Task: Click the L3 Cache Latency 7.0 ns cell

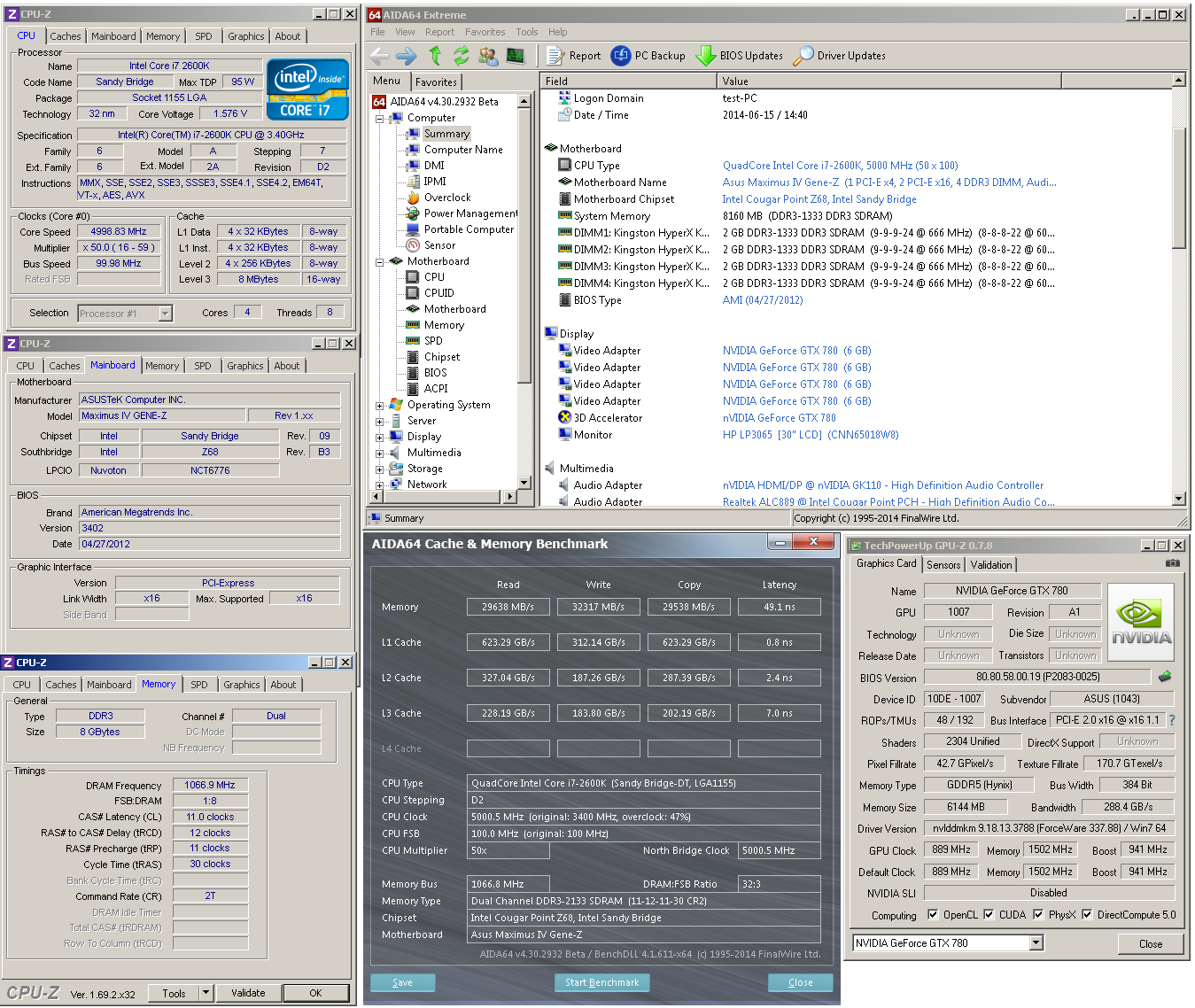Action: pos(780,713)
